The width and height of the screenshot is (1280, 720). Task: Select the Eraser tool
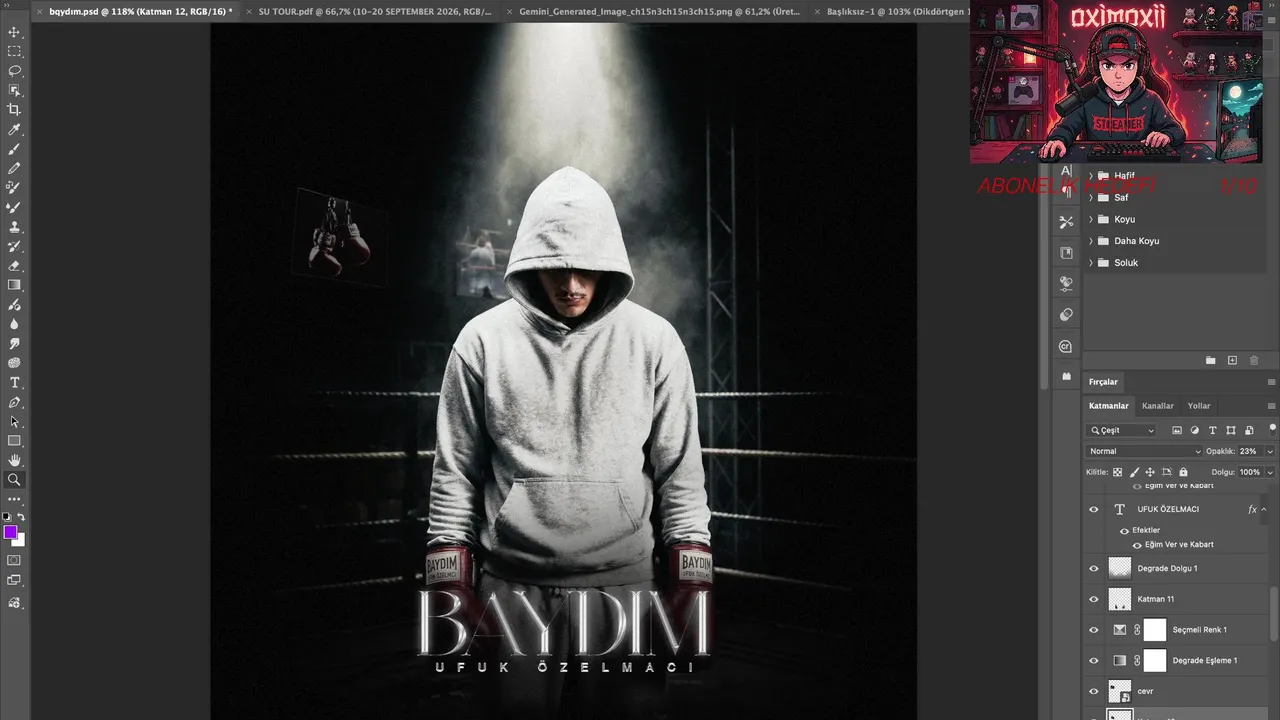14,266
